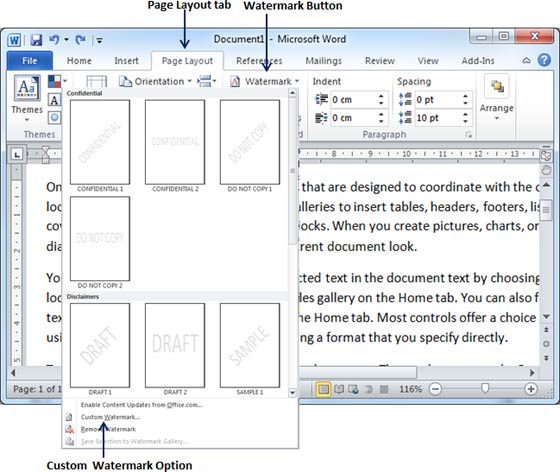Screen dimensions: 560x472
Task: Click the zoom slider handle
Action: click(485, 388)
